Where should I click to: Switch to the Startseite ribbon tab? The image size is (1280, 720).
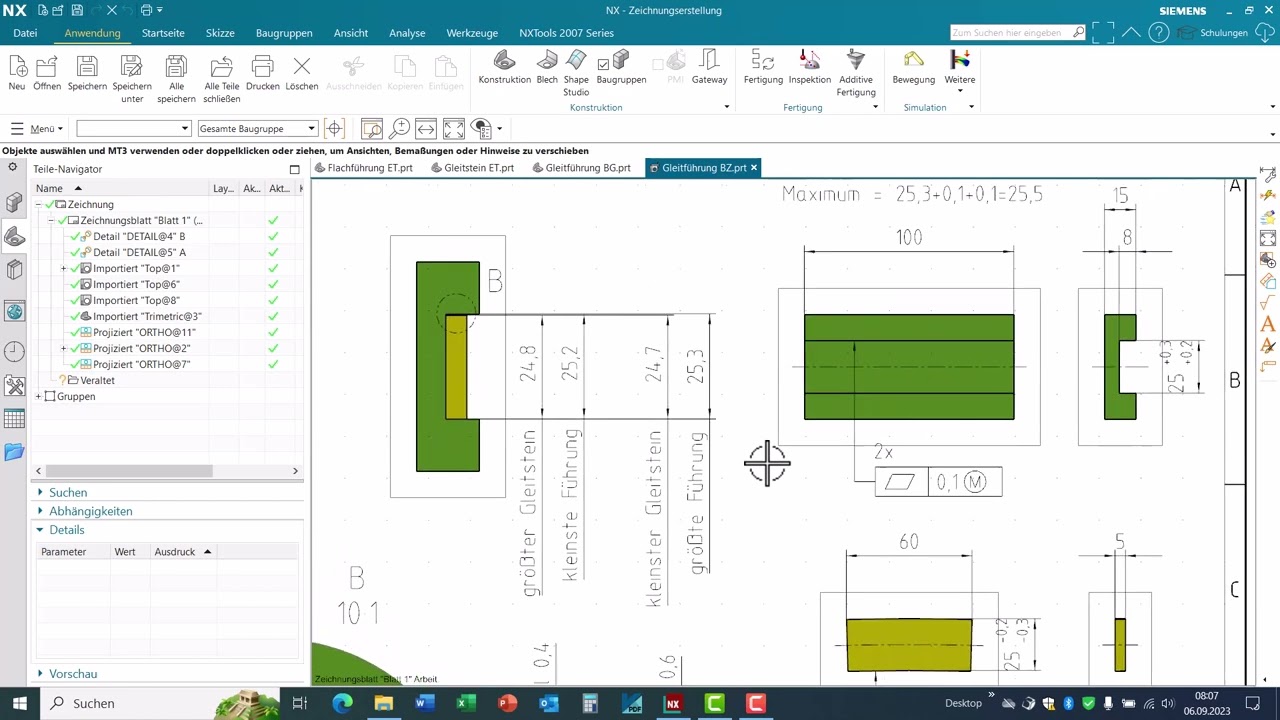coord(163,33)
